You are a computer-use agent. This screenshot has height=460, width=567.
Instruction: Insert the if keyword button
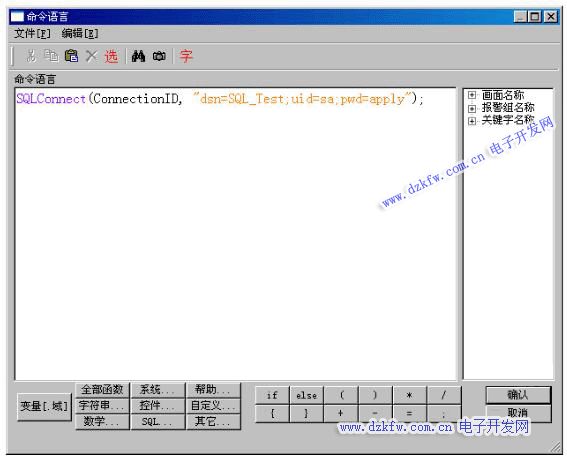[x=272, y=395]
